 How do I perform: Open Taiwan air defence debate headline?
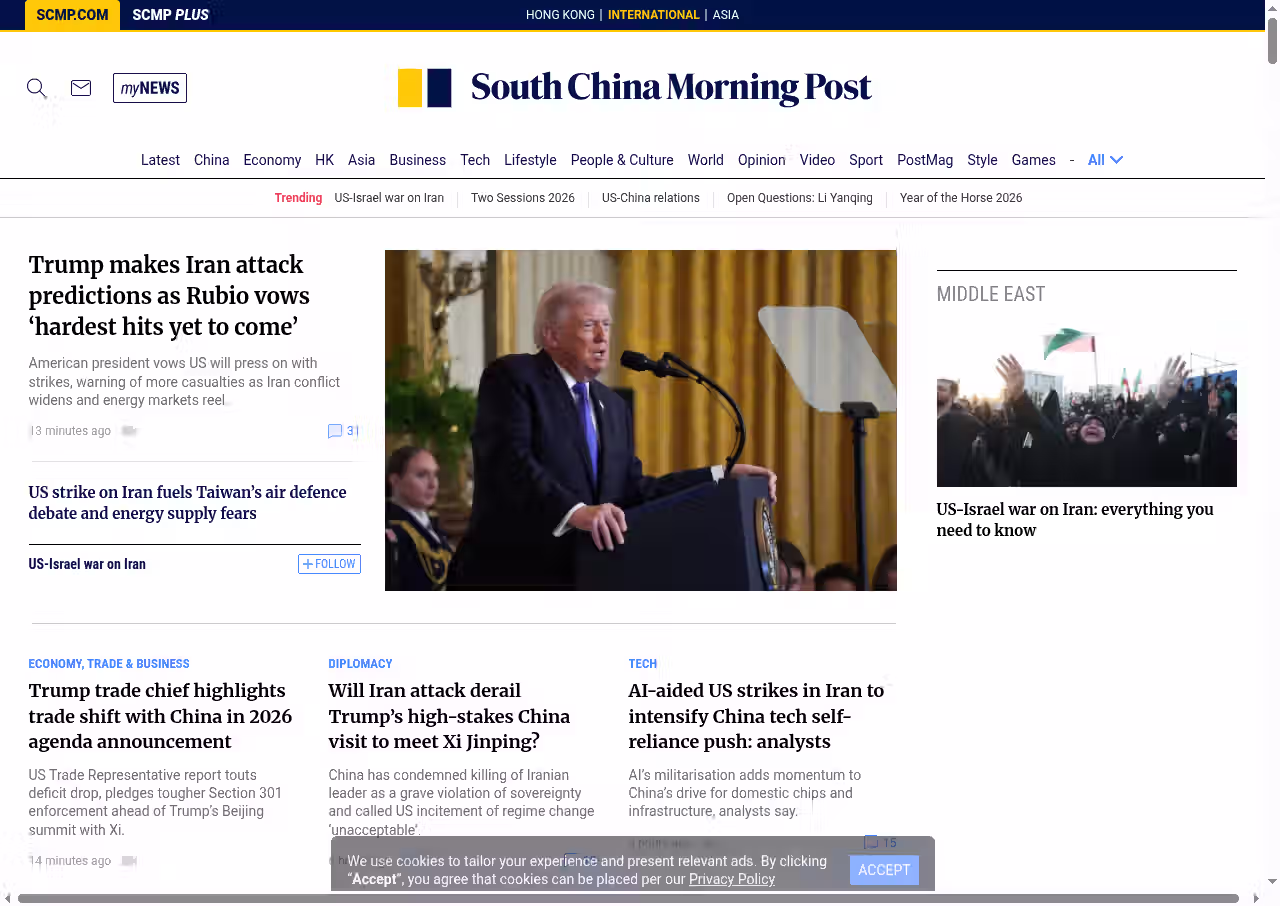coord(187,503)
